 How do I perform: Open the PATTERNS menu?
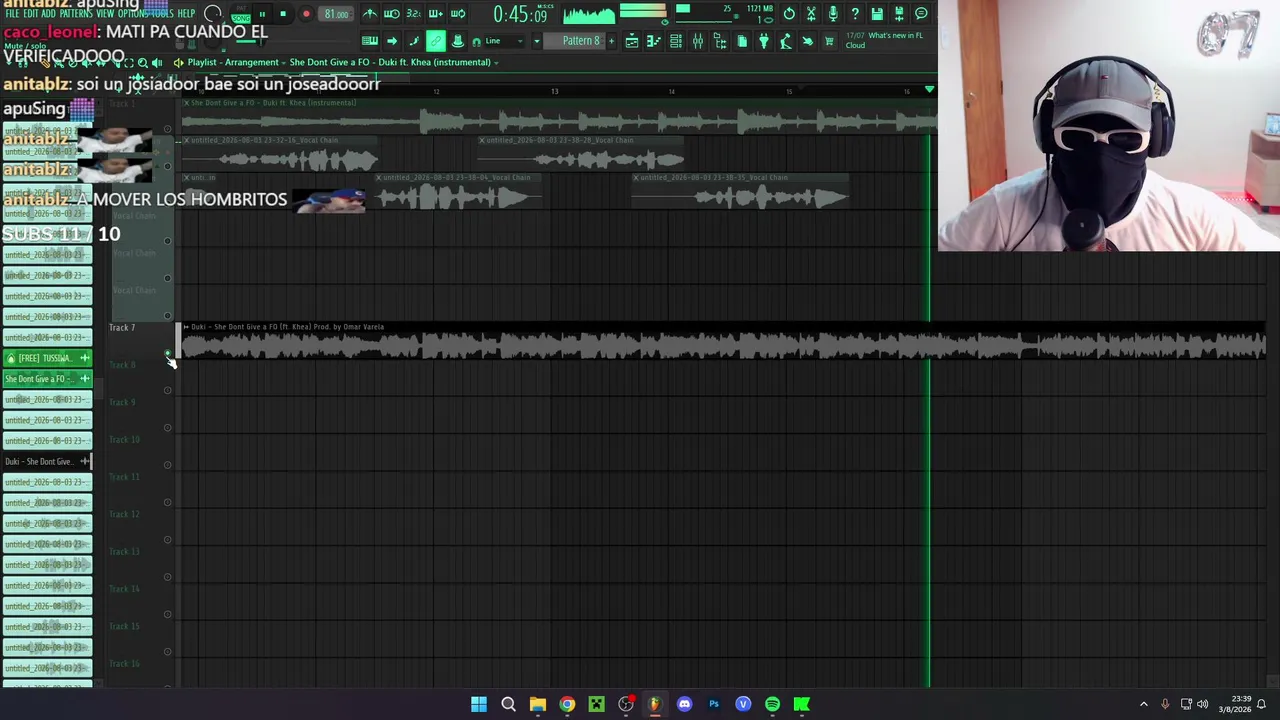click(76, 14)
